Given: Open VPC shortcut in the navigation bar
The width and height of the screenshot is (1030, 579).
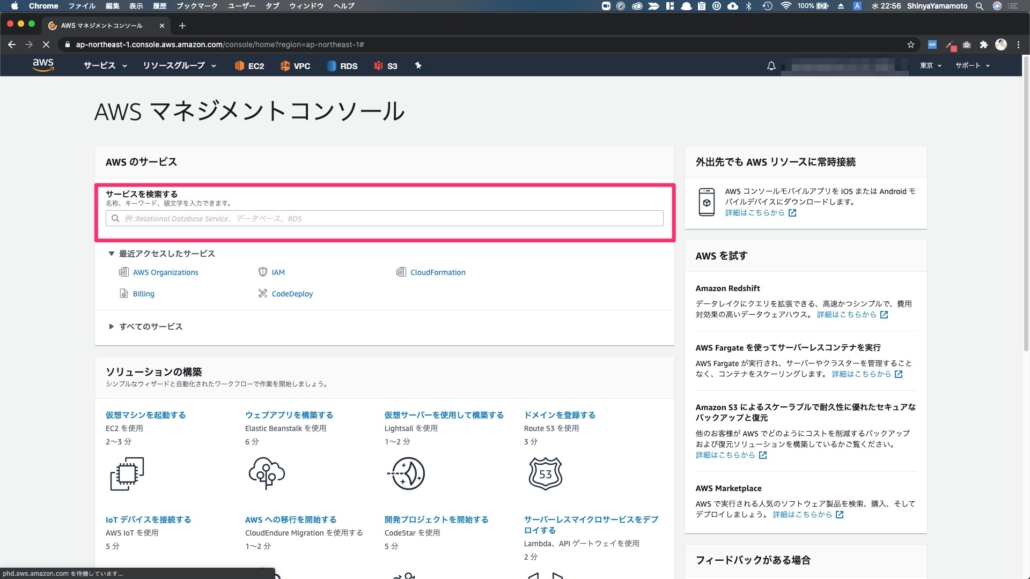Looking at the screenshot, I should point(295,66).
